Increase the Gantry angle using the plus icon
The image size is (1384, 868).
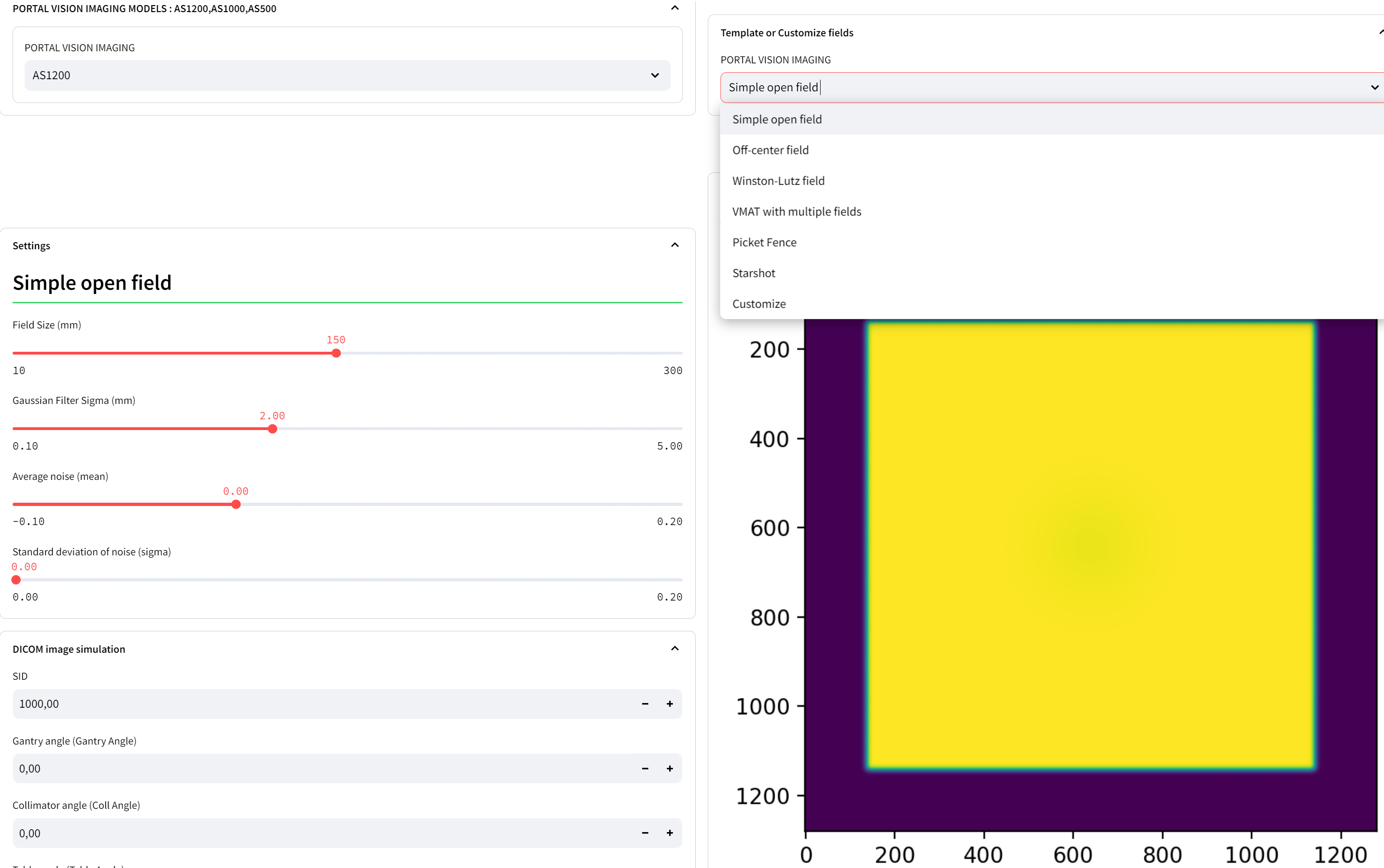(669, 768)
